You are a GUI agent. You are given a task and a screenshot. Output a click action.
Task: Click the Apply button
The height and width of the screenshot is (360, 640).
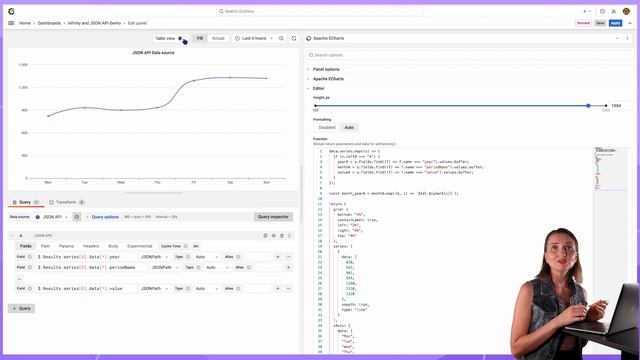[x=616, y=23]
